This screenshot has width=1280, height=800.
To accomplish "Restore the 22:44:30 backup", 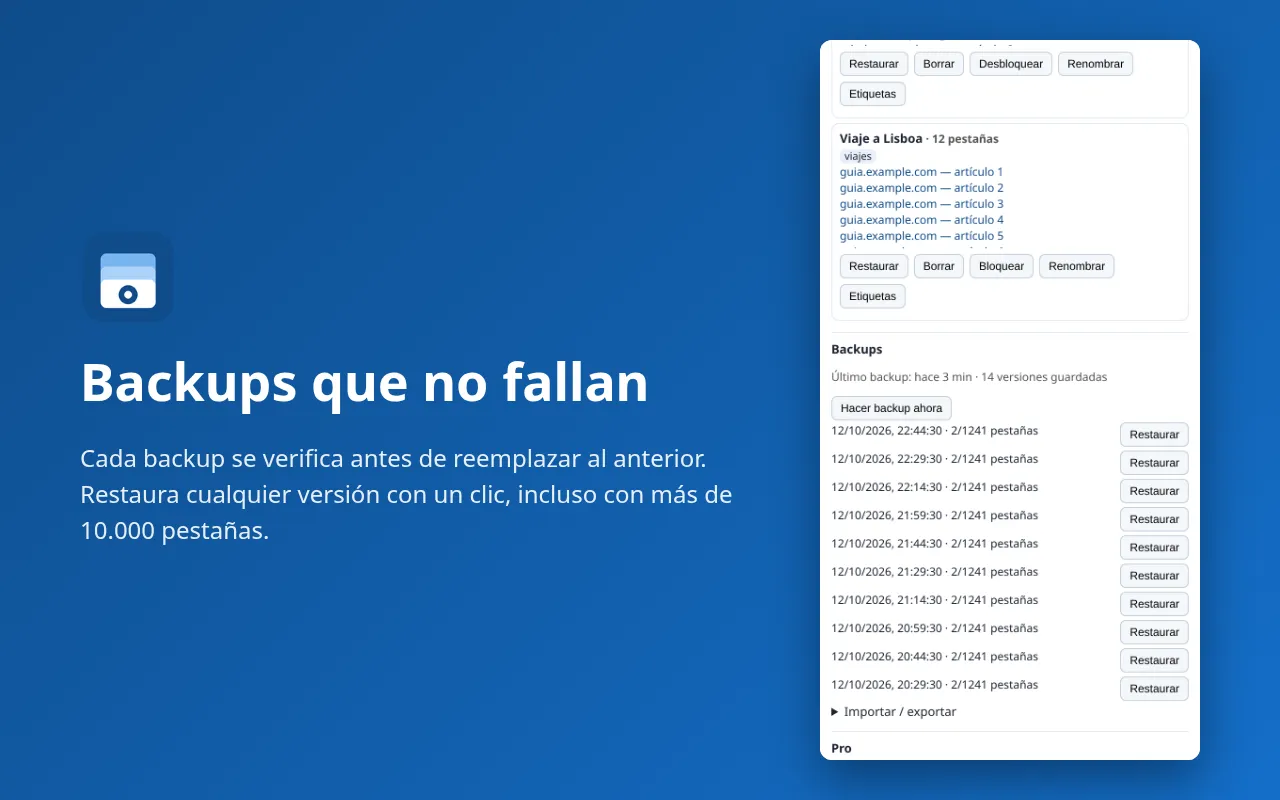I will (1154, 435).
